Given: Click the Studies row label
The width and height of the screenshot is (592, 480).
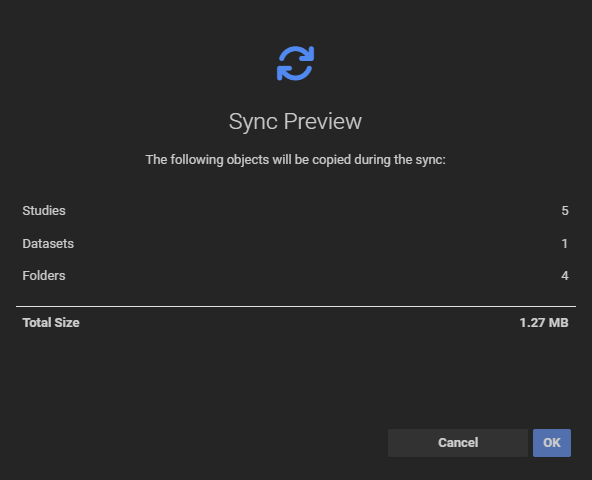Looking at the screenshot, I should (44, 211).
